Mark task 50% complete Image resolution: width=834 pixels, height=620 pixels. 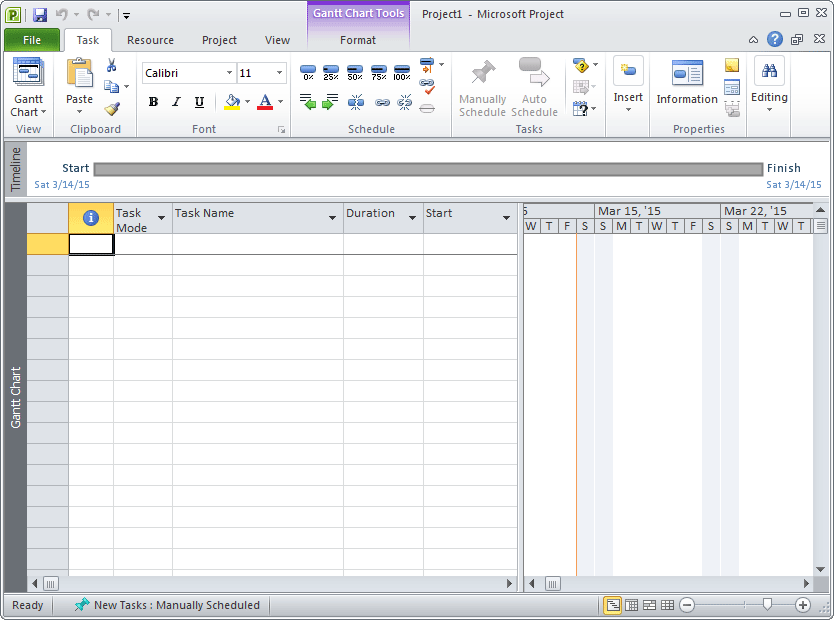[x=355, y=72]
